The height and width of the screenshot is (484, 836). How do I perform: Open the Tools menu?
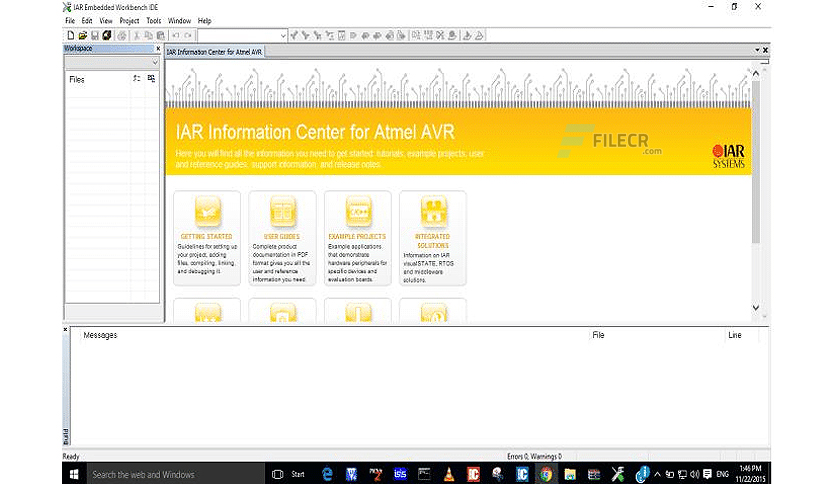[x=154, y=21]
